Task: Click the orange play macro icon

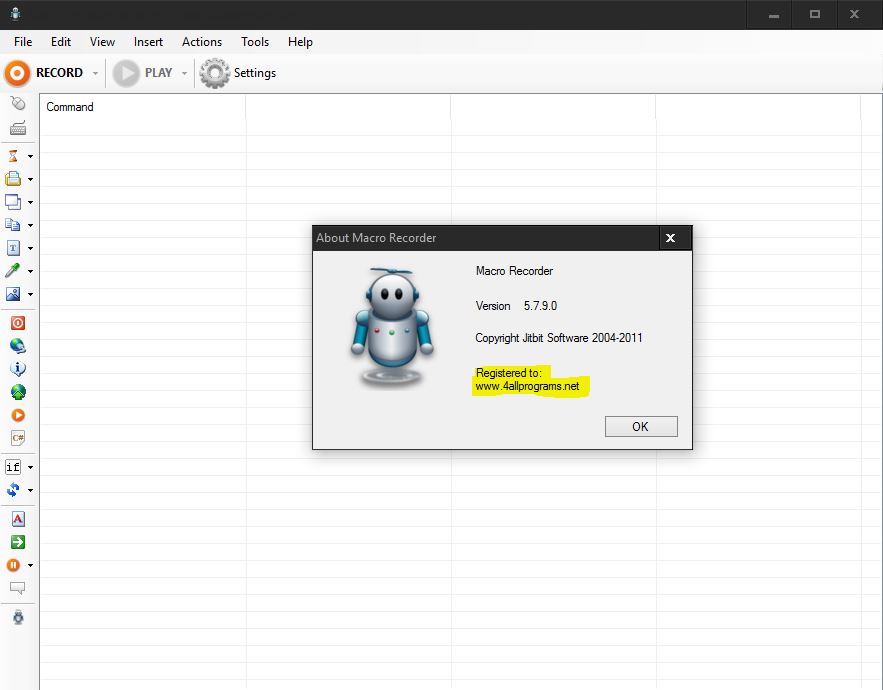Action: [x=18, y=415]
